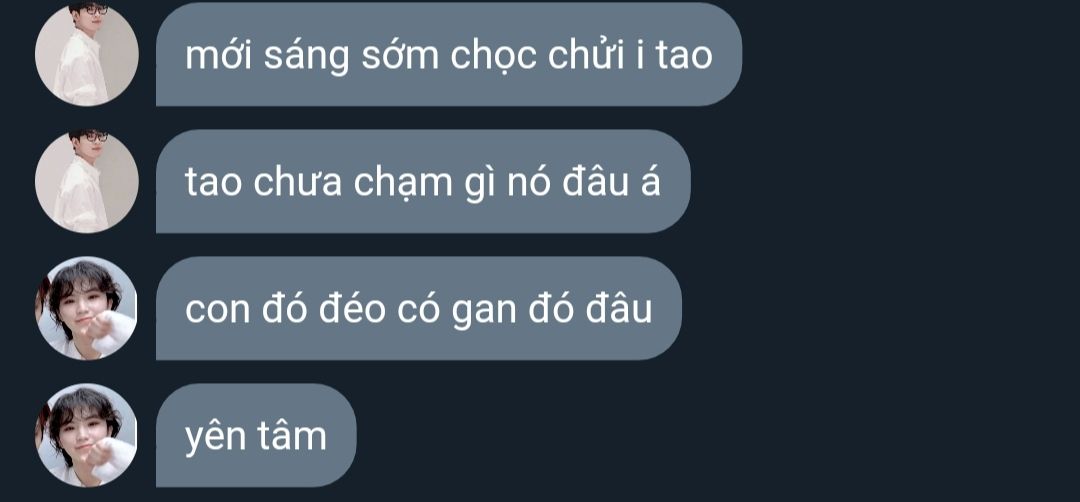This screenshot has height=502, width=1080.
Task: Click the word "mới" starting the first message
Action: (219, 55)
